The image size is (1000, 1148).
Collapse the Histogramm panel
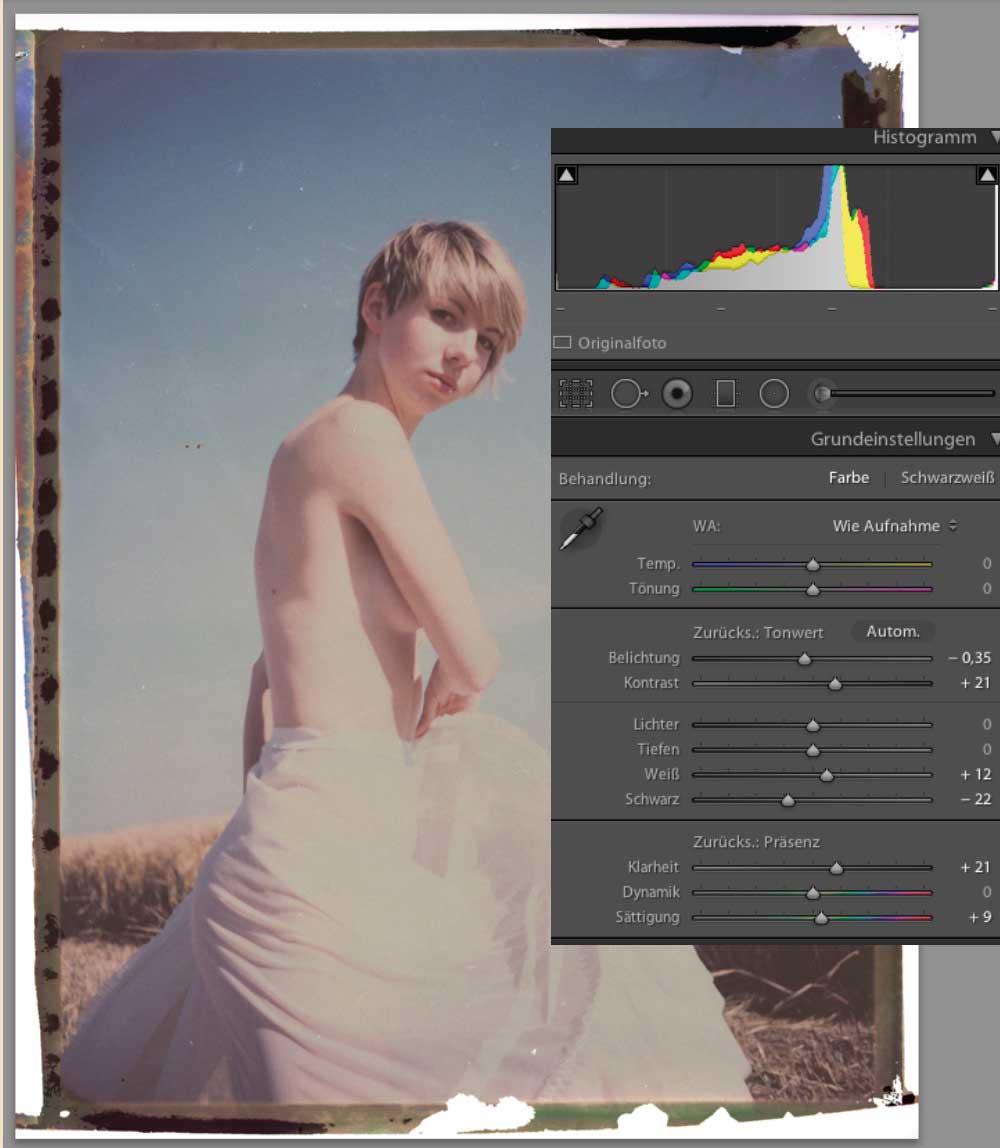(x=993, y=138)
